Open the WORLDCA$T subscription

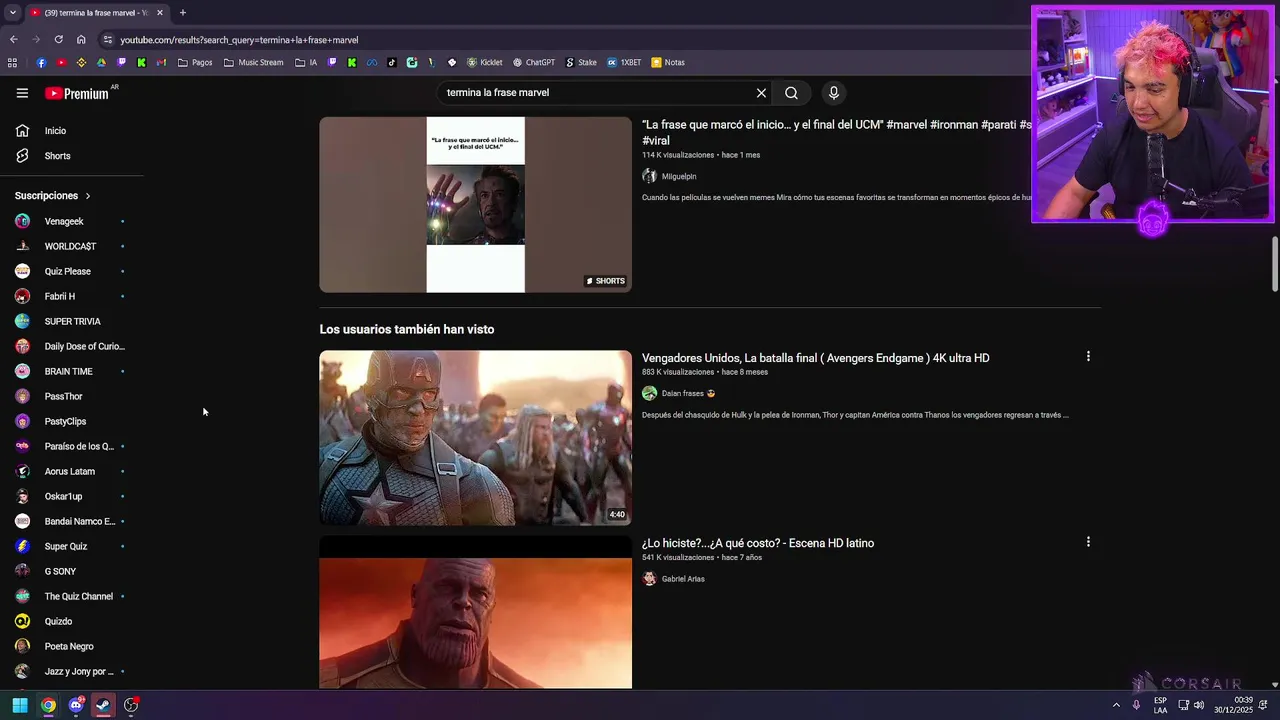(x=72, y=246)
